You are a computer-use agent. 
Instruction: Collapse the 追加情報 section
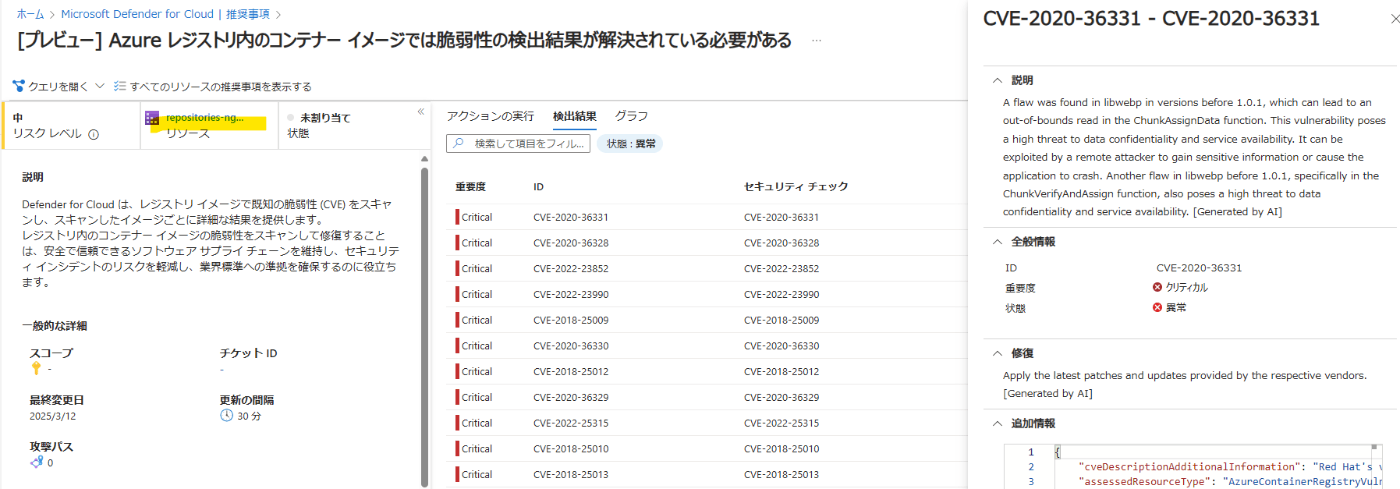tap(997, 423)
